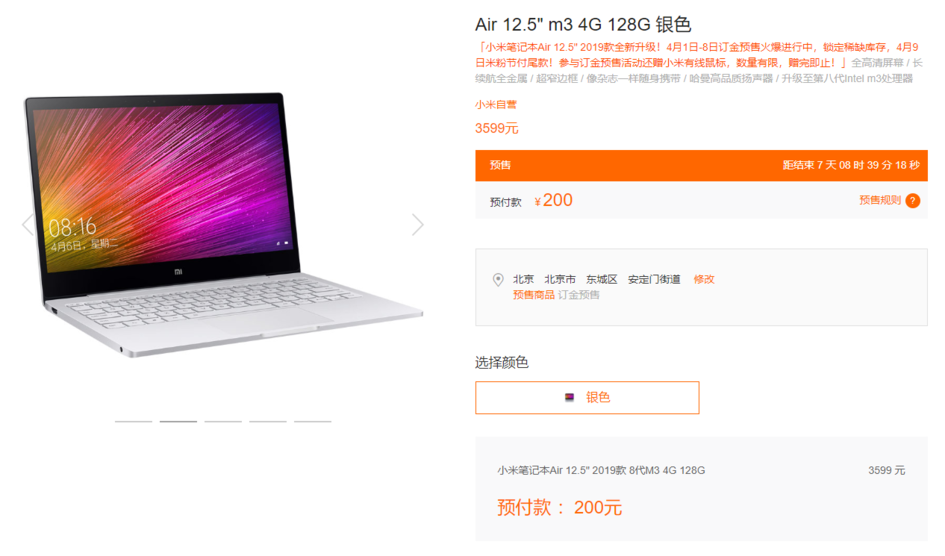The width and height of the screenshot is (945, 556).
Task: Switch to the third gallery indicator
Action: [223, 421]
